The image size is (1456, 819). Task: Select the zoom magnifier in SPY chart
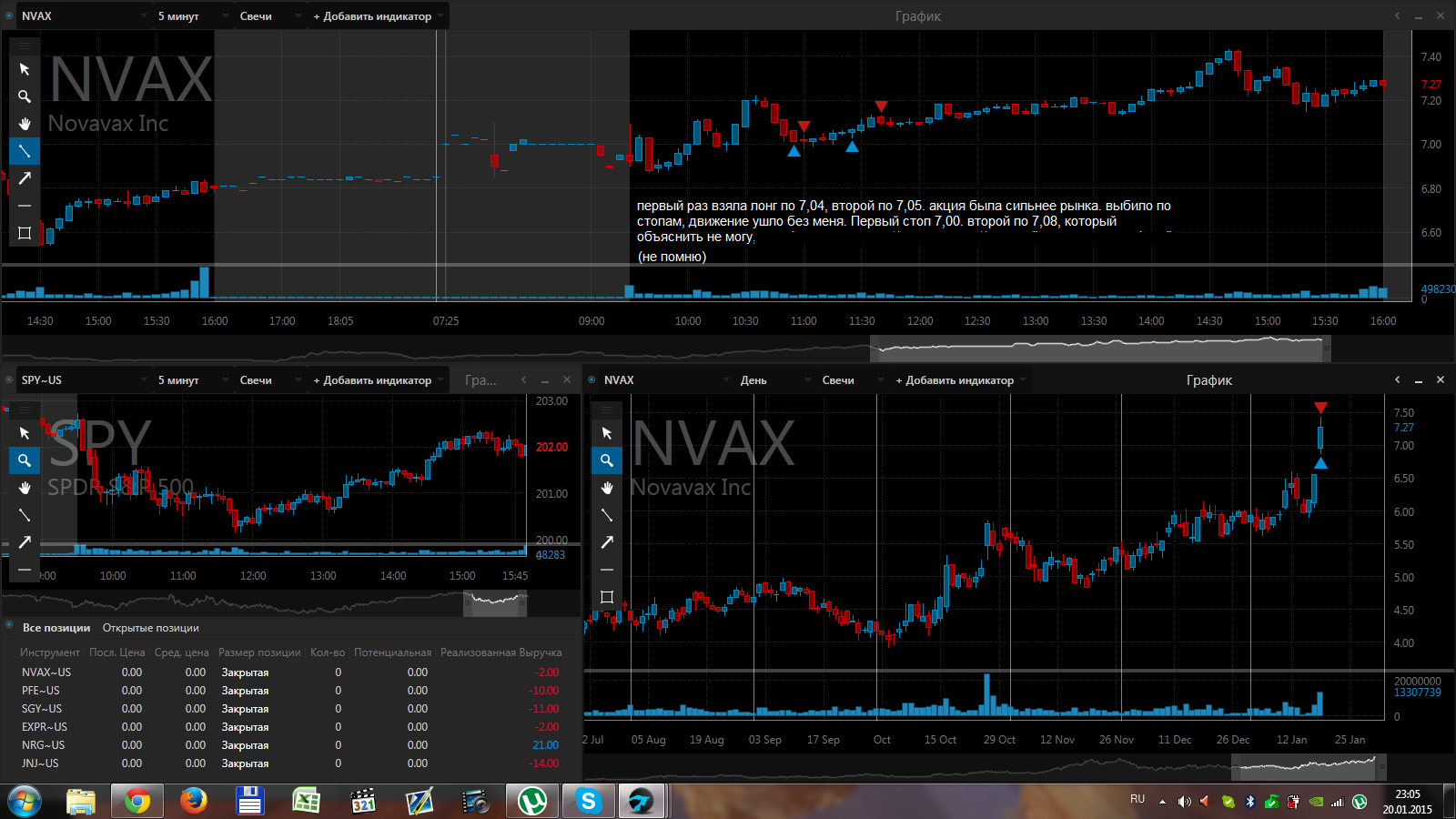pyautogui.click(x=25, y=460)
